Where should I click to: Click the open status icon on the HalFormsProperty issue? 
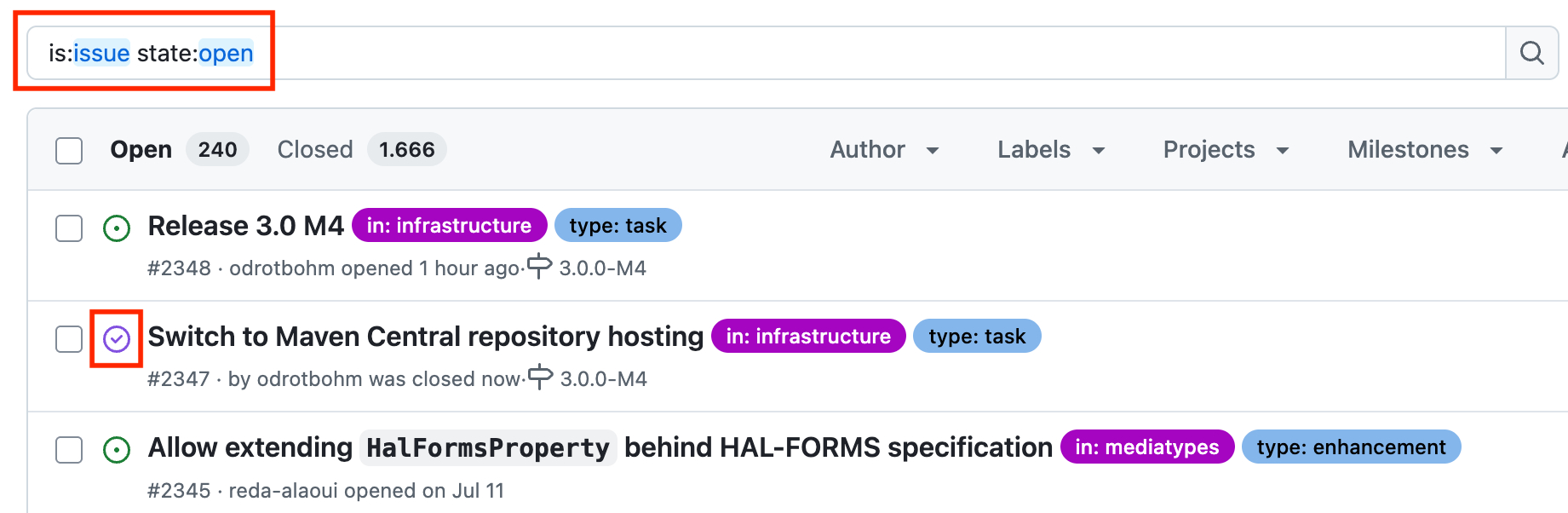click(x=117, y=450)
